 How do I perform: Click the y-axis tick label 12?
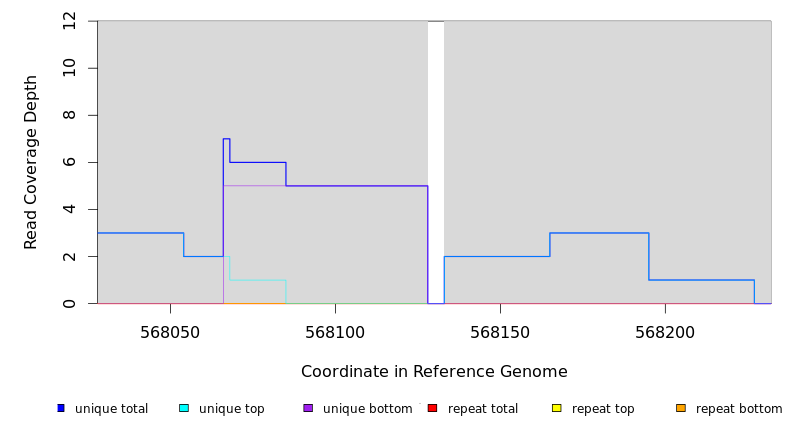(x=70, y=21)
